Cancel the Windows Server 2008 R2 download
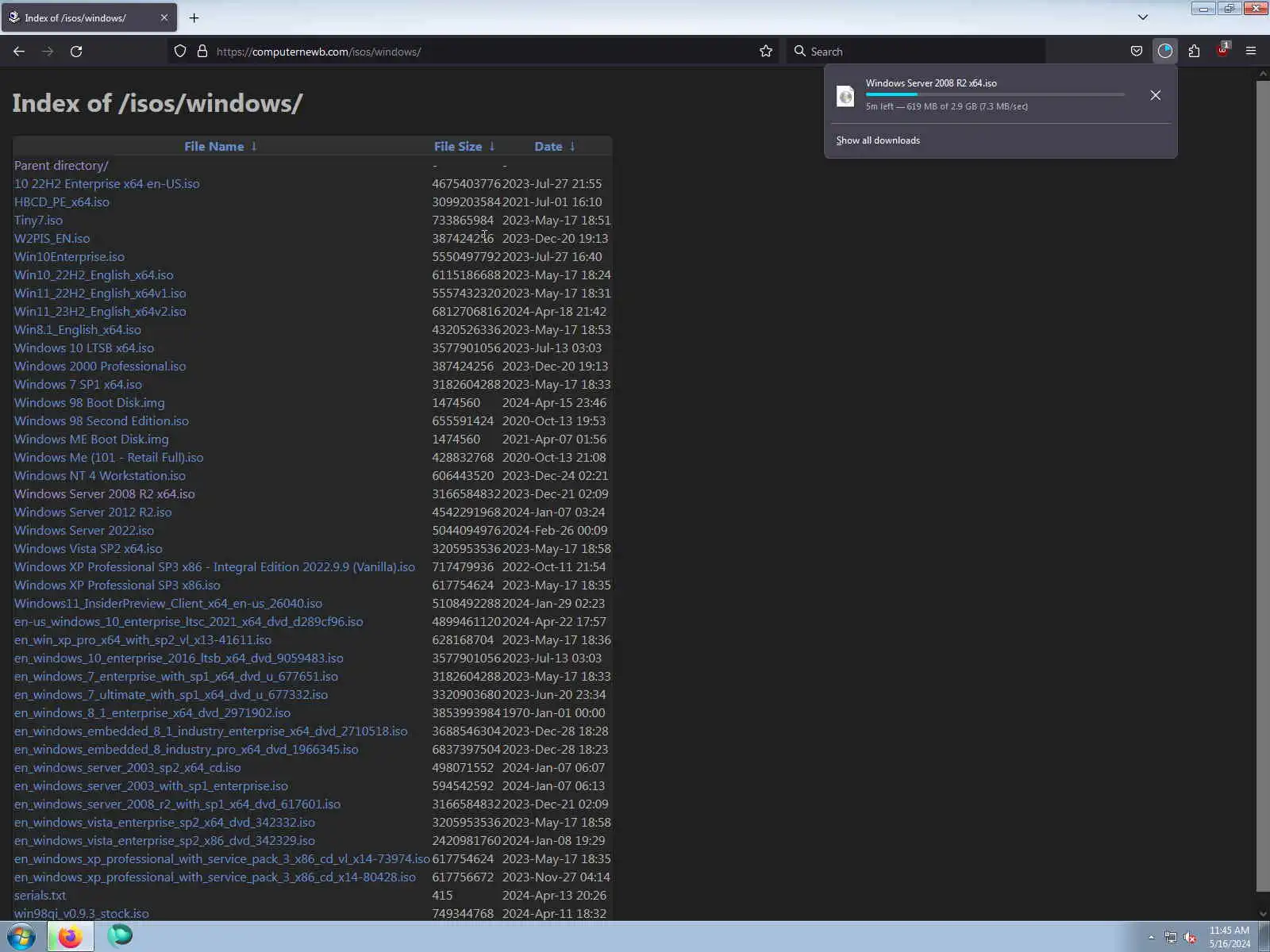Screen dimensions: 1270x952 click(1156, 95)
